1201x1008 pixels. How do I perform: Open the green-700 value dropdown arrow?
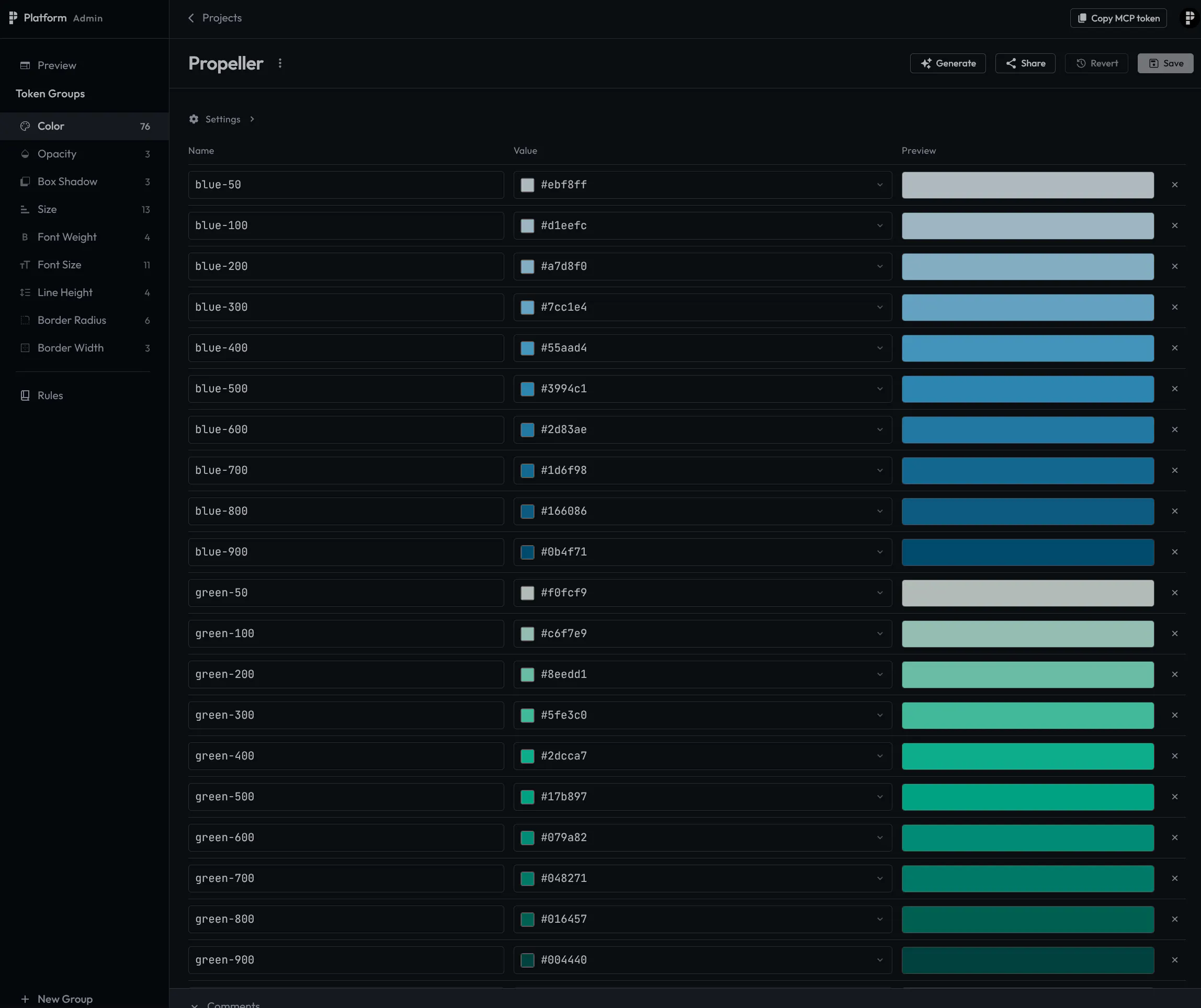[x=880, y=879]
